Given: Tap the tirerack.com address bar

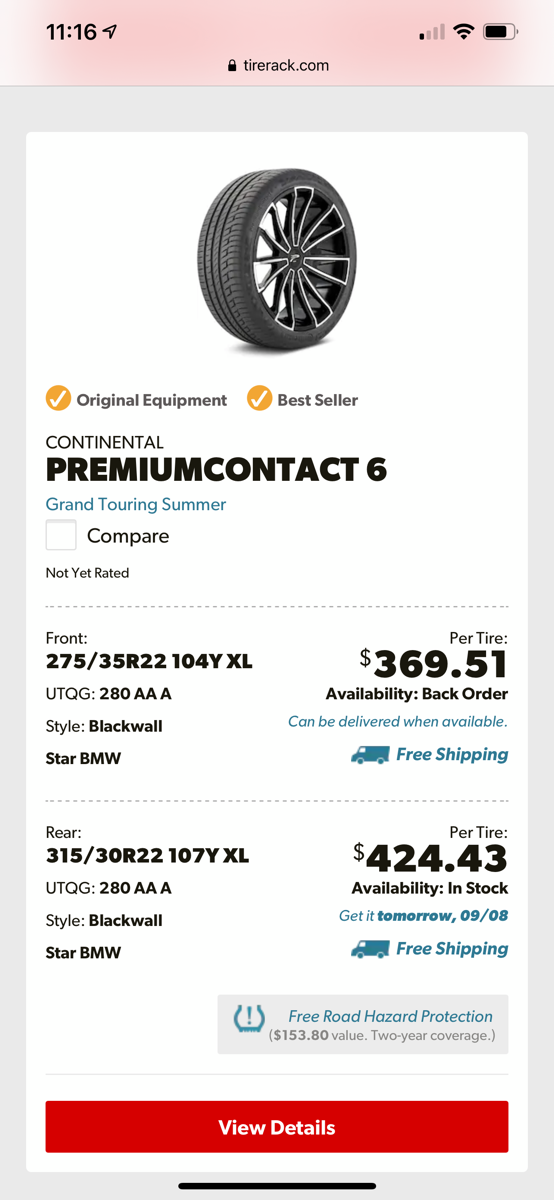Looking at the screenshot, I should [277, 65].
